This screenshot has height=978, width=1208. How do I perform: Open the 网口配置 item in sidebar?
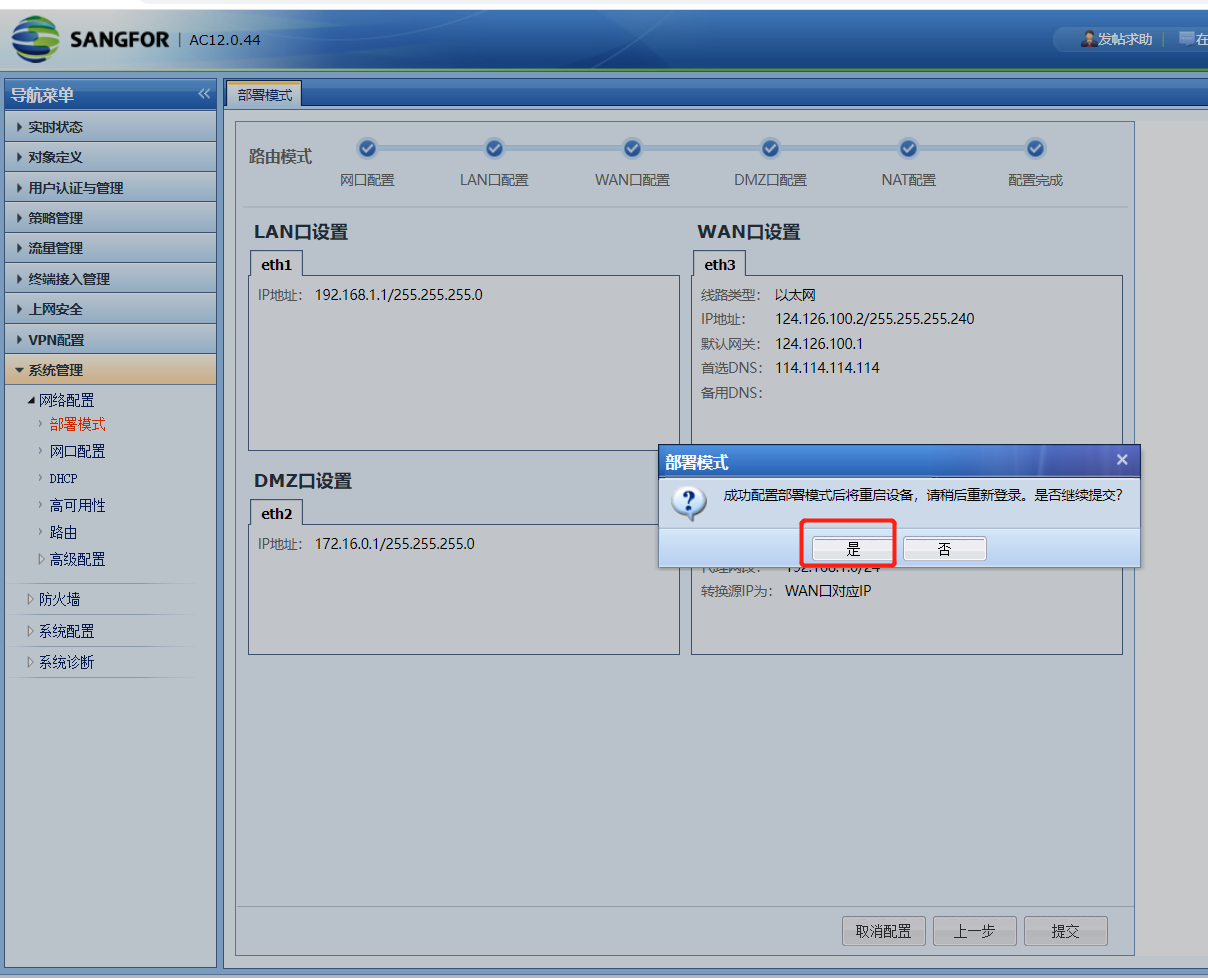click(77, 452)
